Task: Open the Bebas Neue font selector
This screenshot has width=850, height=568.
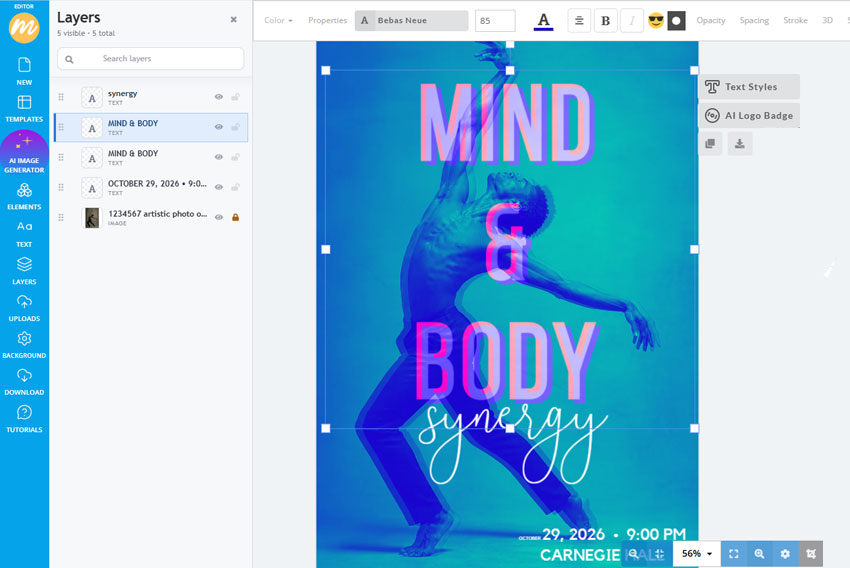Action: [411, 21]
